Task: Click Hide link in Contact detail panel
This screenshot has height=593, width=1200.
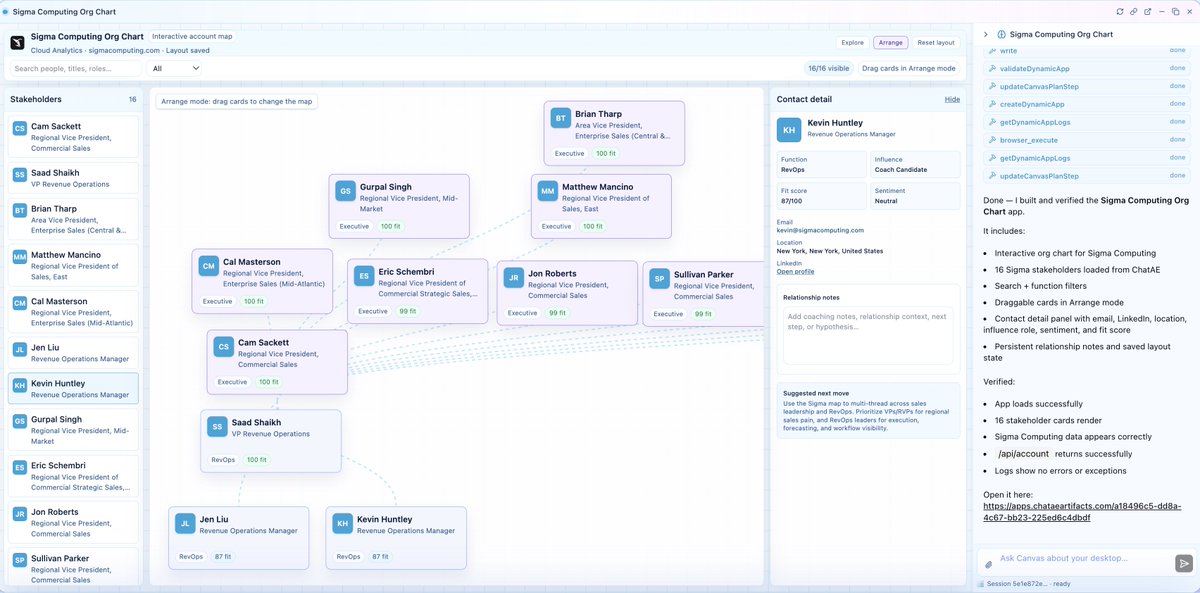Action: point(952,99)
